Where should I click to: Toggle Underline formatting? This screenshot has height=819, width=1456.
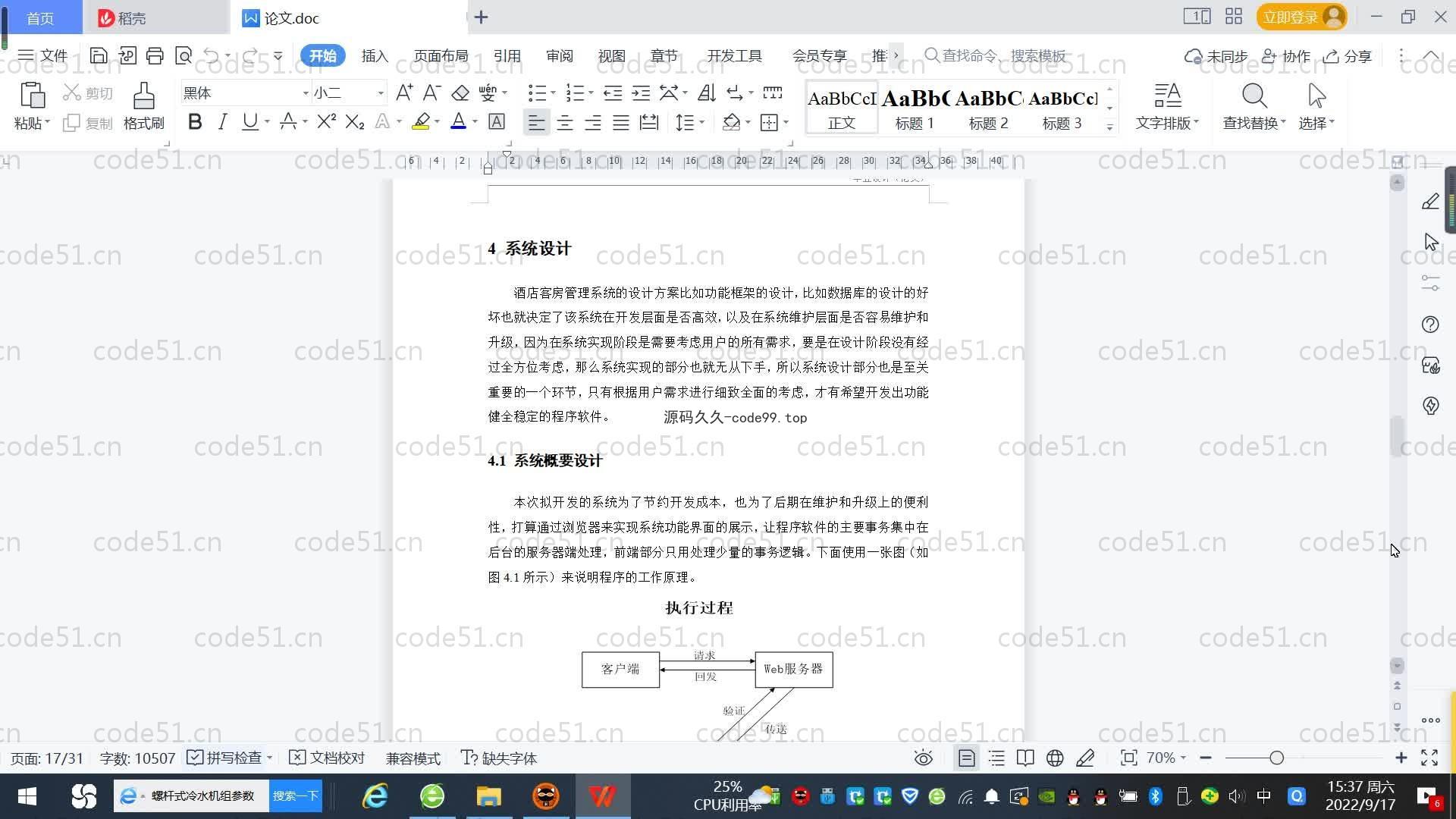pyautogui.click(x=249, y=121)
